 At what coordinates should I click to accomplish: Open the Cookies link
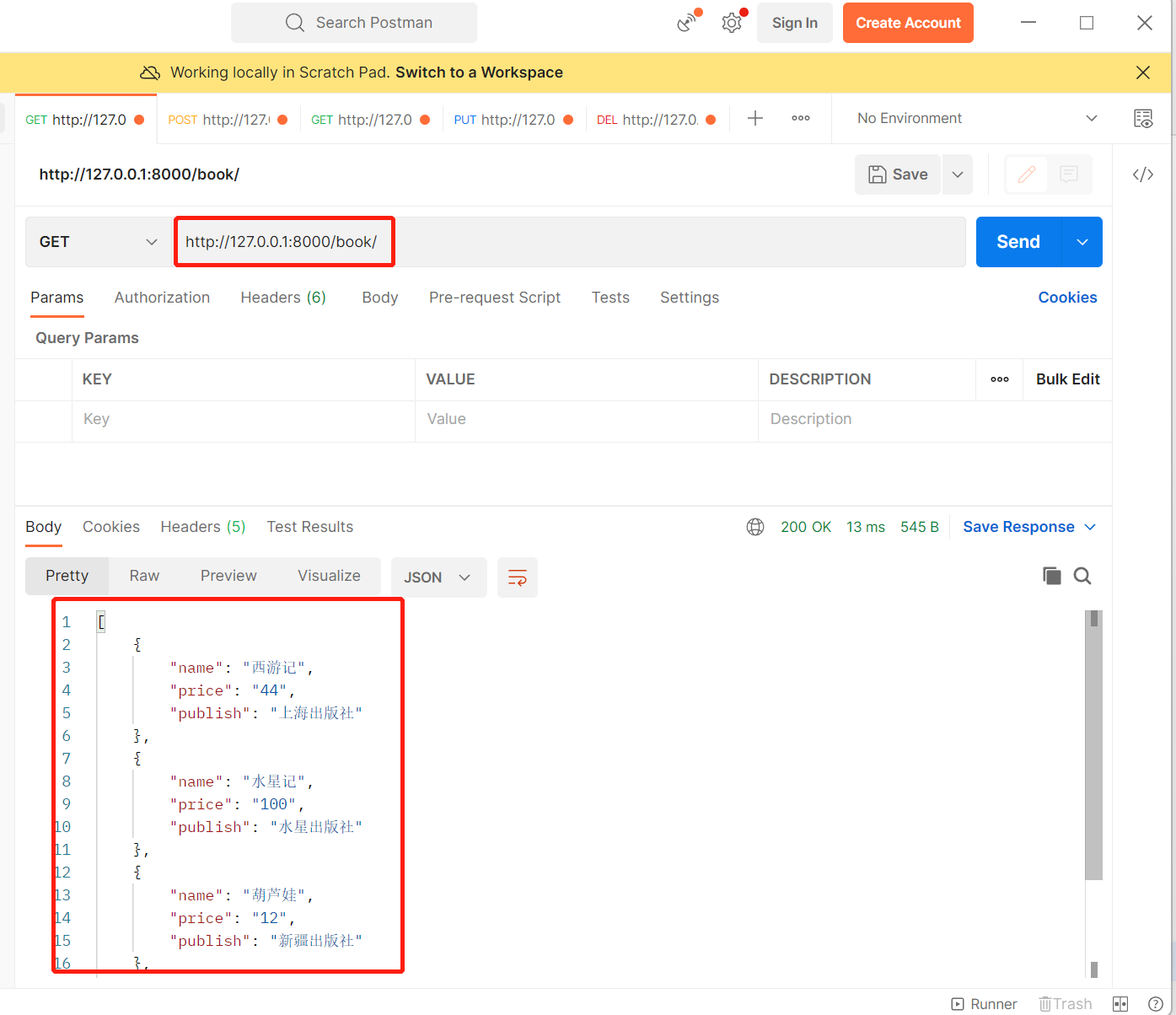click(x=1067, y=298)
